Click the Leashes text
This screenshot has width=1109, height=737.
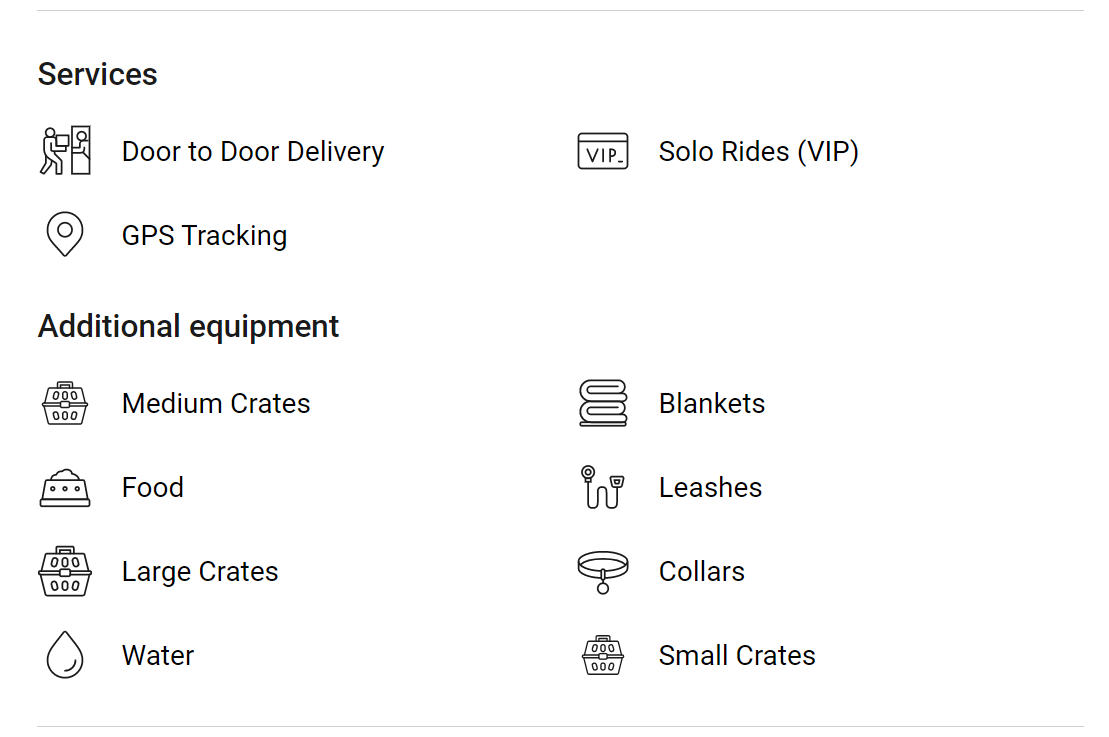coord(710,487)
